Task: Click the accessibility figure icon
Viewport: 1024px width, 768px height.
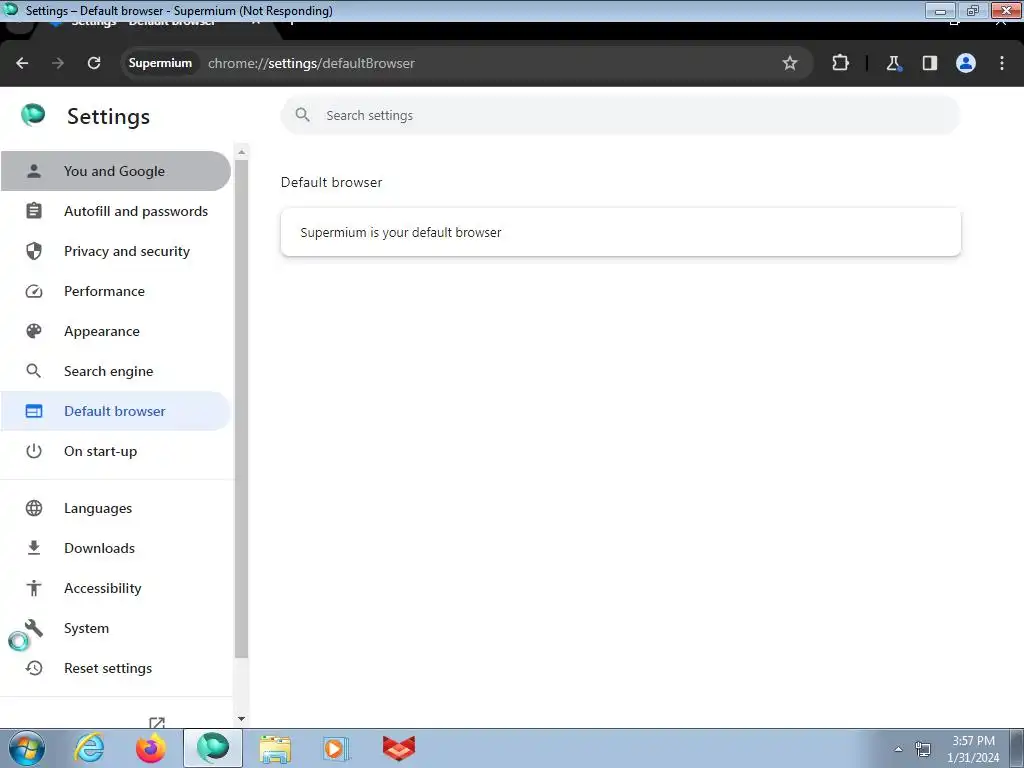Action: coord(34,588)
